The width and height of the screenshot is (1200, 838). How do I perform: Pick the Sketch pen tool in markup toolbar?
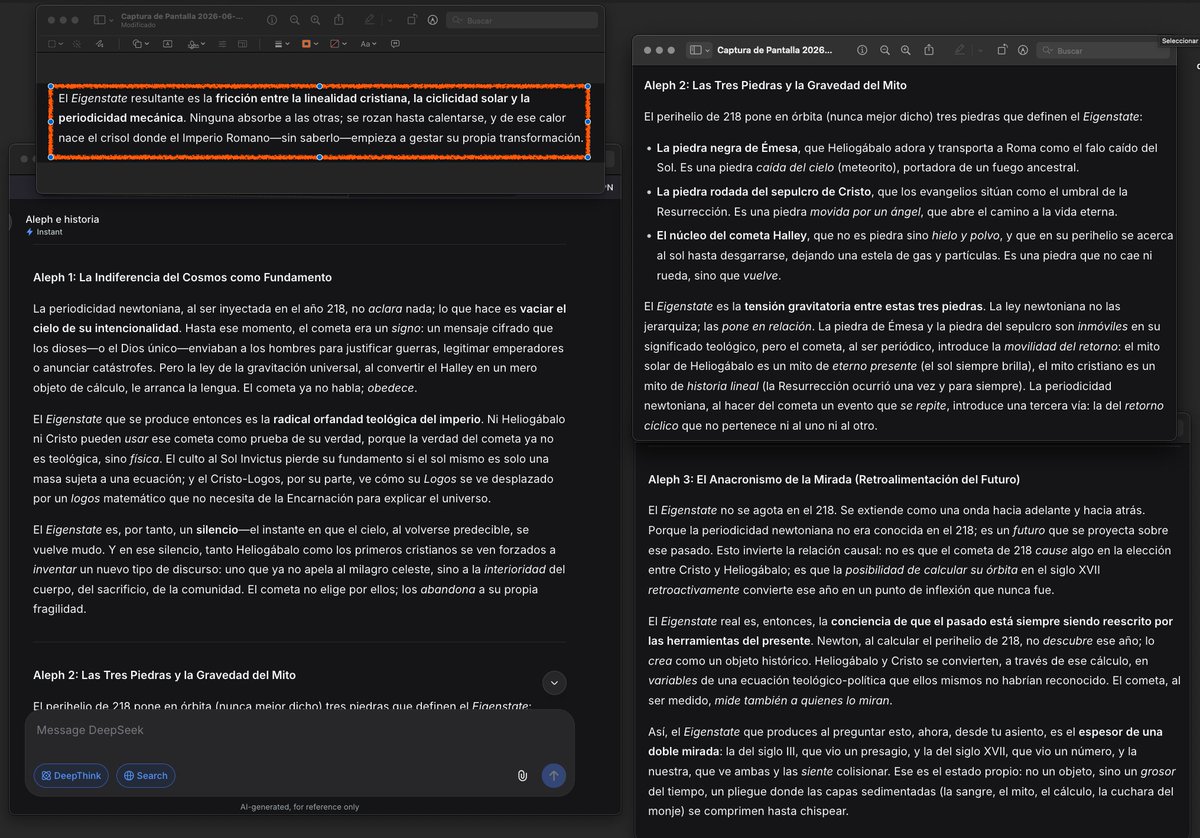coord(100,44)
